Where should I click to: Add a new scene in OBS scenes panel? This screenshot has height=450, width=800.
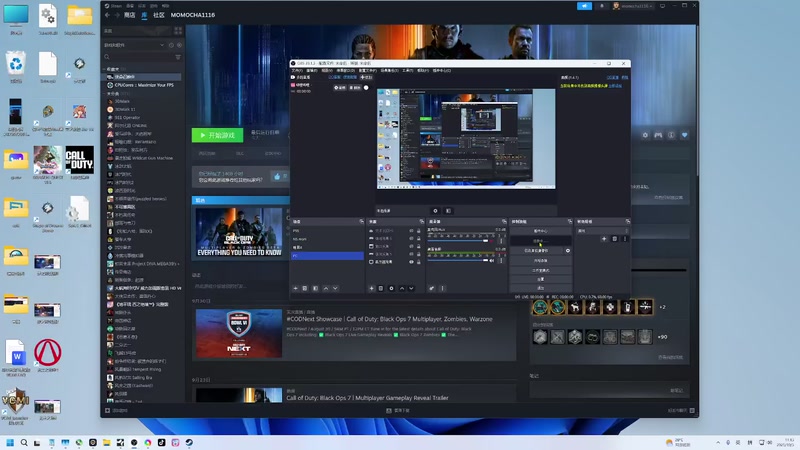pyautogui.click(x=295, y=288)
